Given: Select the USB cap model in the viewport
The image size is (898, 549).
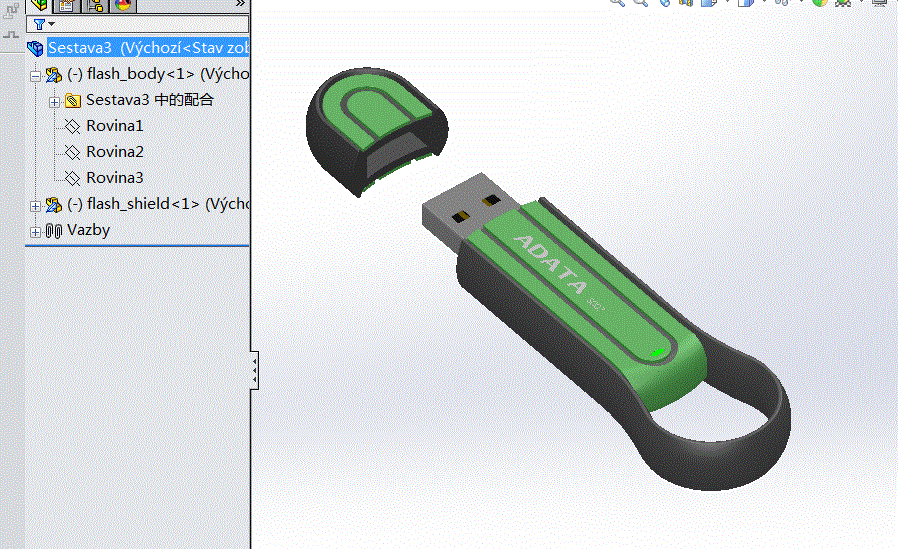Looking at the screenshot, I should [376, 131].
